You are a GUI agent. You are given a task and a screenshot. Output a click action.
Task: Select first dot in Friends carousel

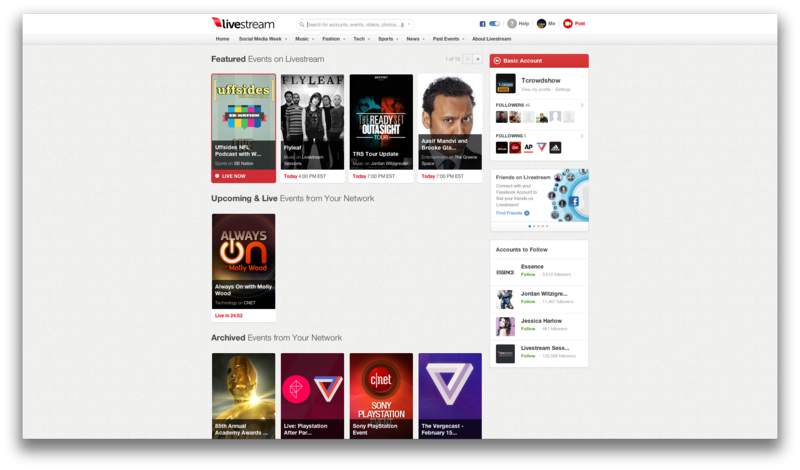[x=530, y=226]
